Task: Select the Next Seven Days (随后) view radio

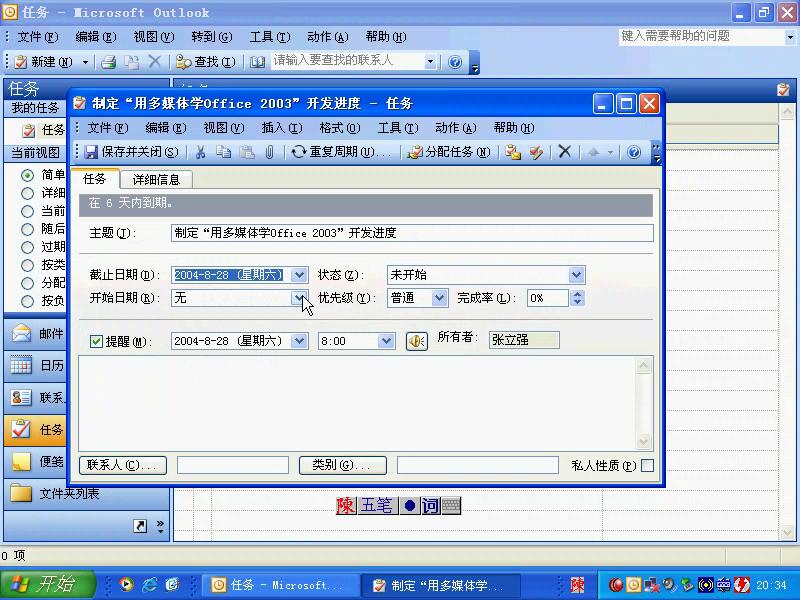Action: 28,229
